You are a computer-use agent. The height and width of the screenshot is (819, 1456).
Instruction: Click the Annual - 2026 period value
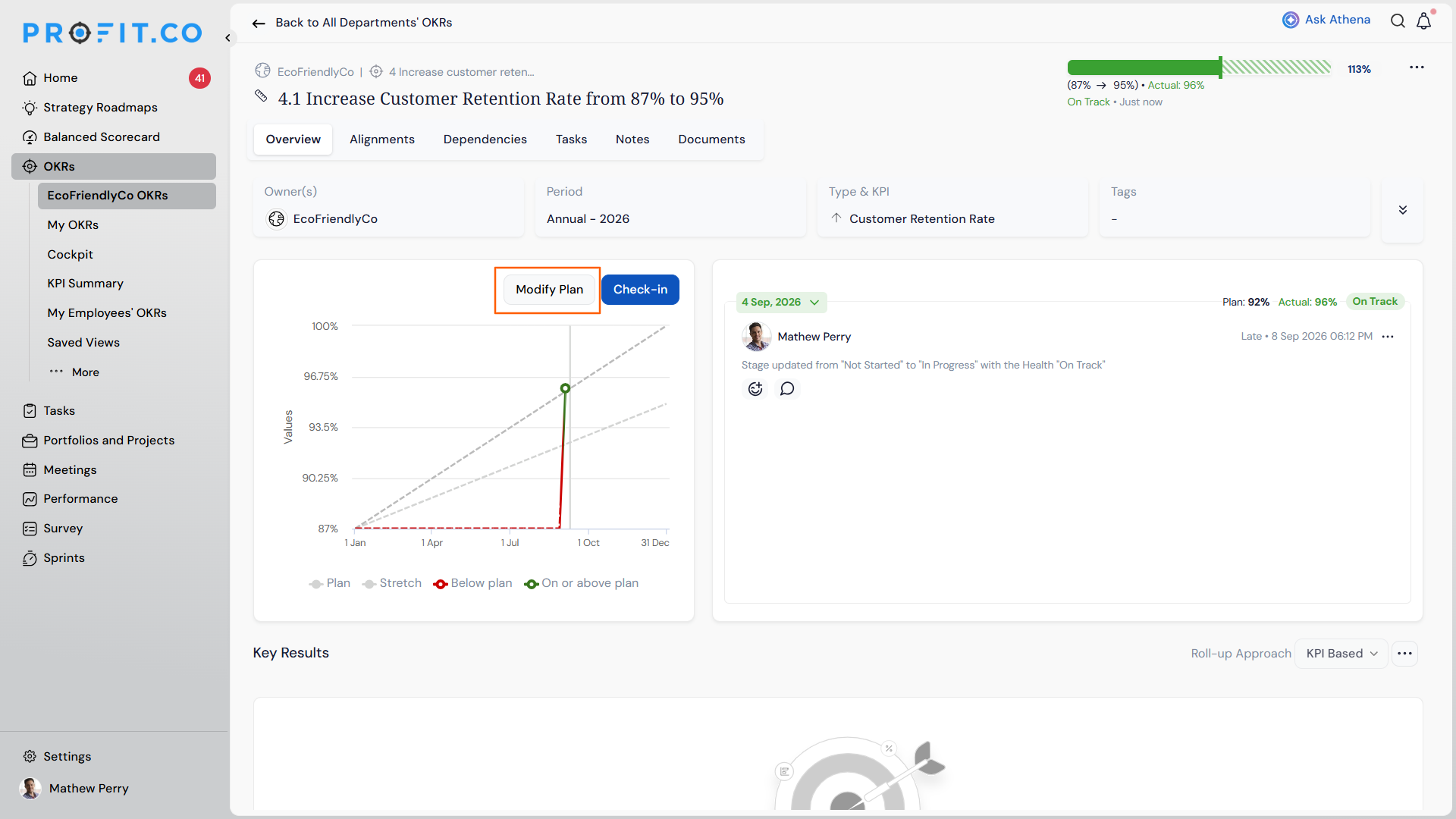click(x=588, y=219)
